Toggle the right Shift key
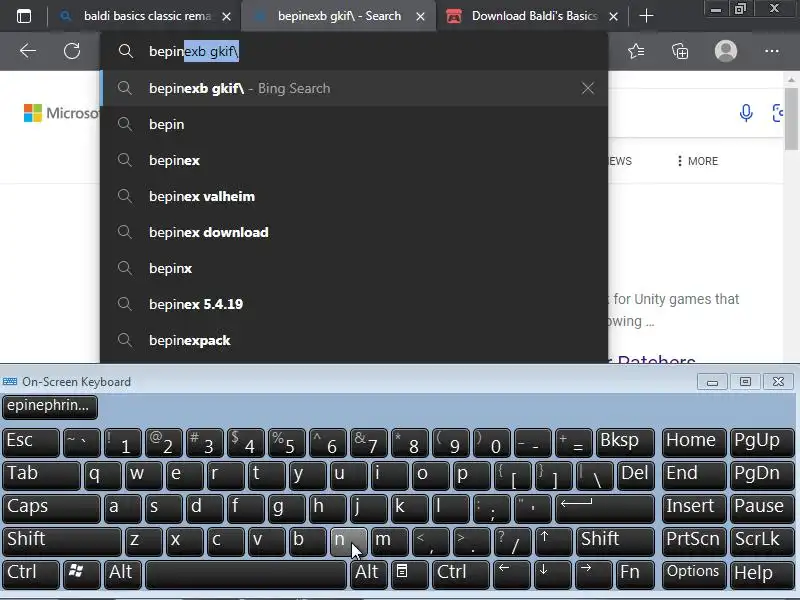This screenshot has width=800, height=600. 615,541
